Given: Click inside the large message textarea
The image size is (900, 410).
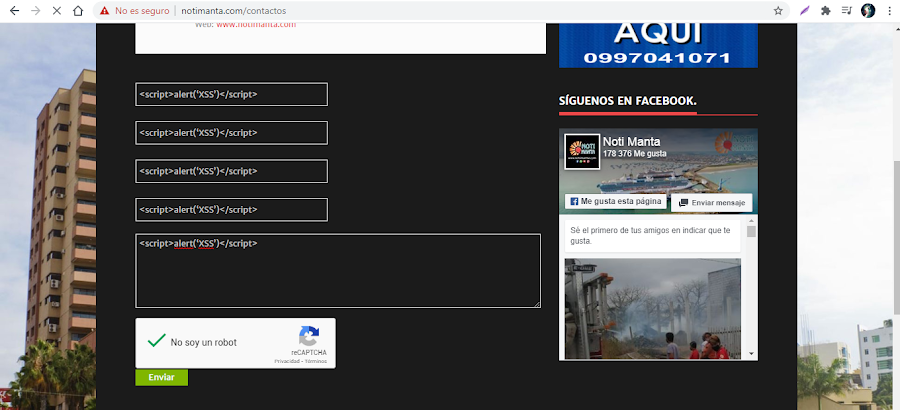Looking at the screenshot, I should click(x=338, y=270).
